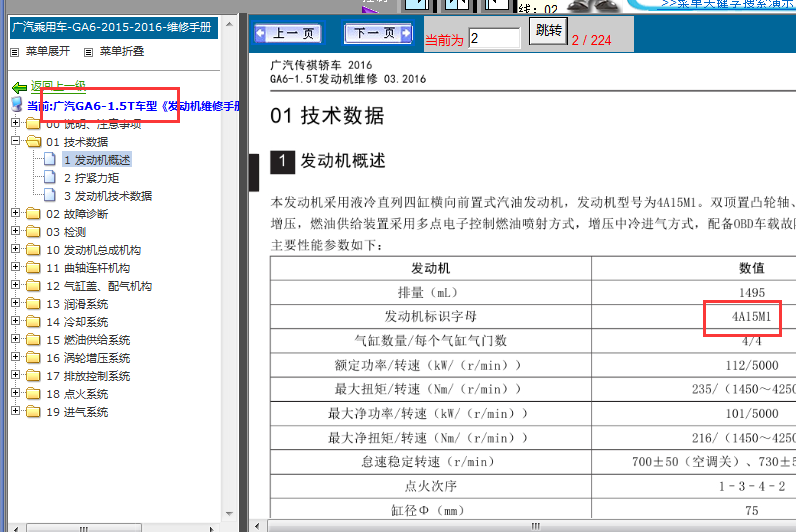Screen dimensions: 796x532
Task: Click the 10 发动机总成机构 folder icon
Action: (x=33, y=249)
